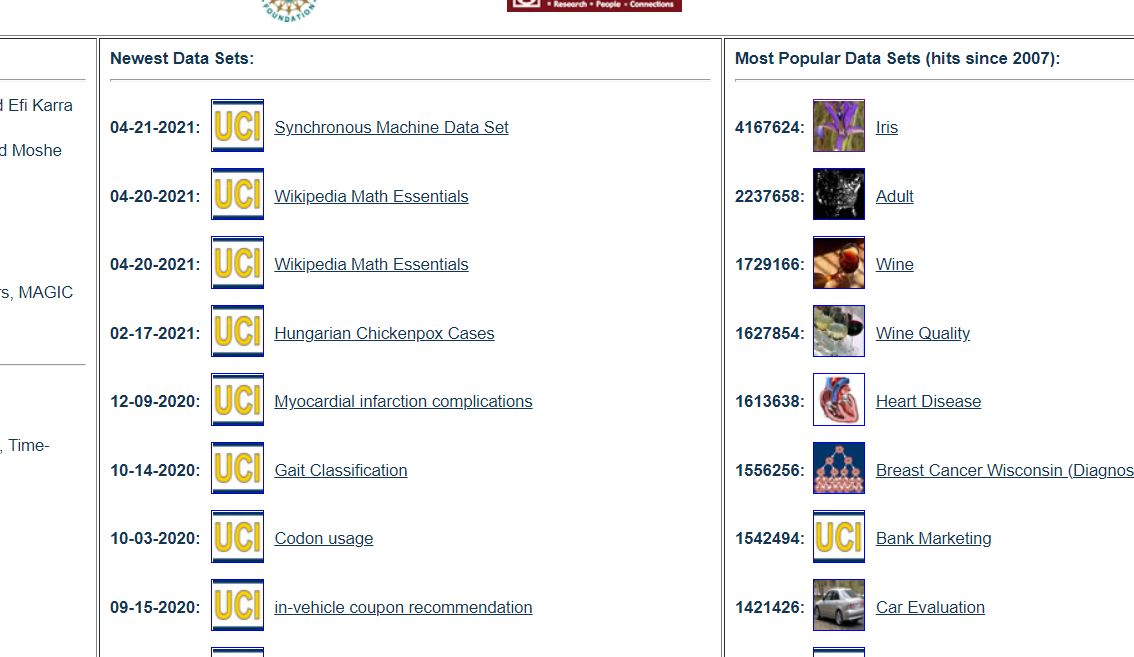Viewport: 1134px width, 657px height.
Task: Click the UCI icon beside in-vehicle coupon recommendation
Action: [x=237, y=605]
